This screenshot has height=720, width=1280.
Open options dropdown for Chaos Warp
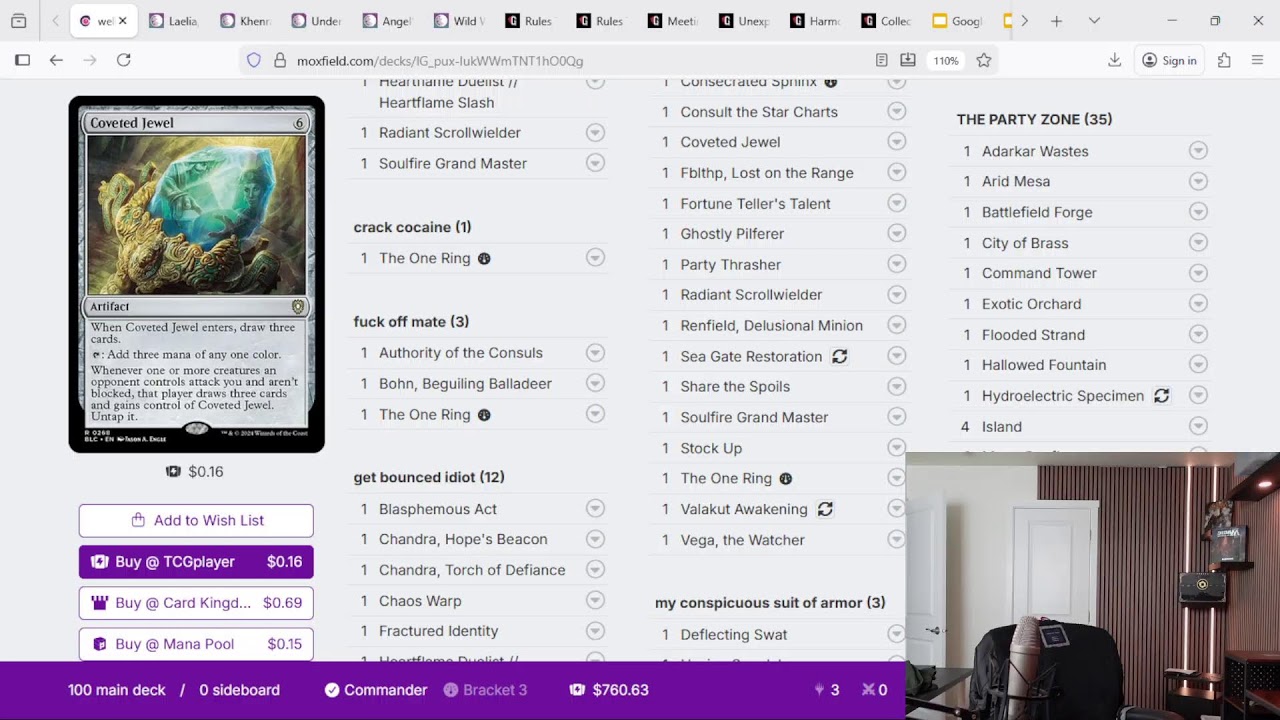click(x=595, y=601)
